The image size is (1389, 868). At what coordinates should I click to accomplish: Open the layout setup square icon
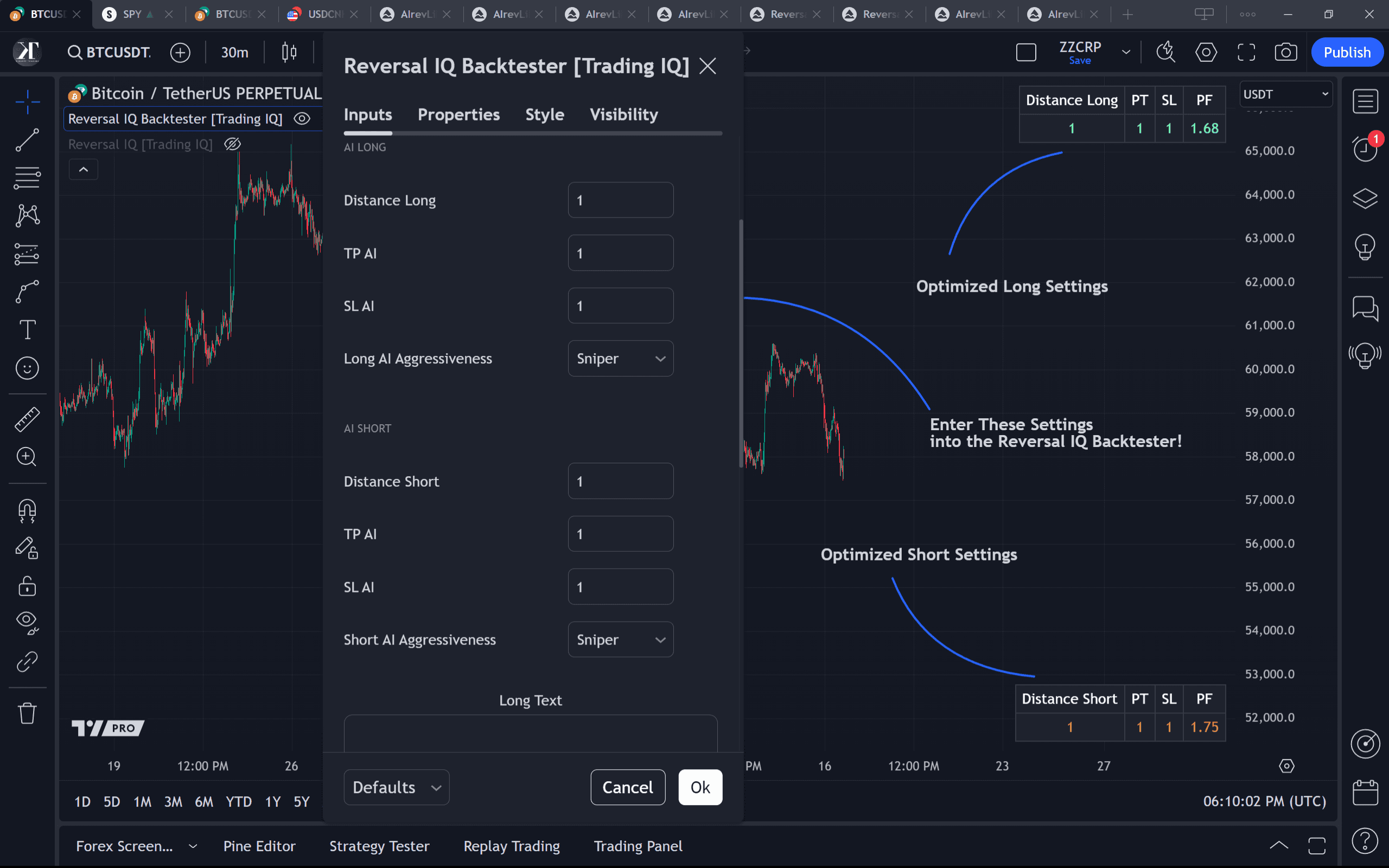(x=1026, y=52)
